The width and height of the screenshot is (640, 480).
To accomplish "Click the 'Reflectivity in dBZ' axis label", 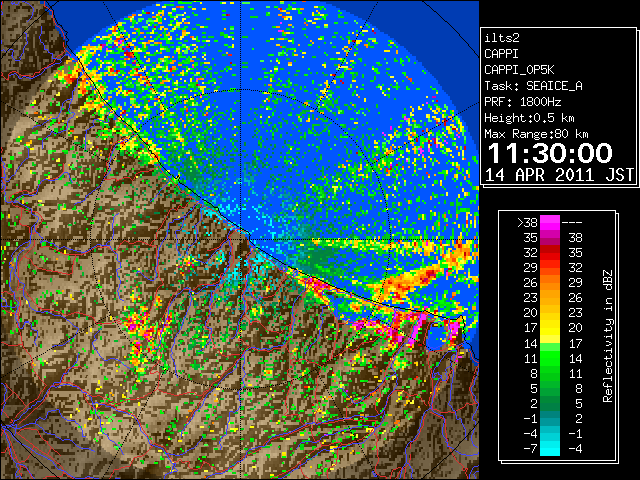I will (x=607, y=336).
